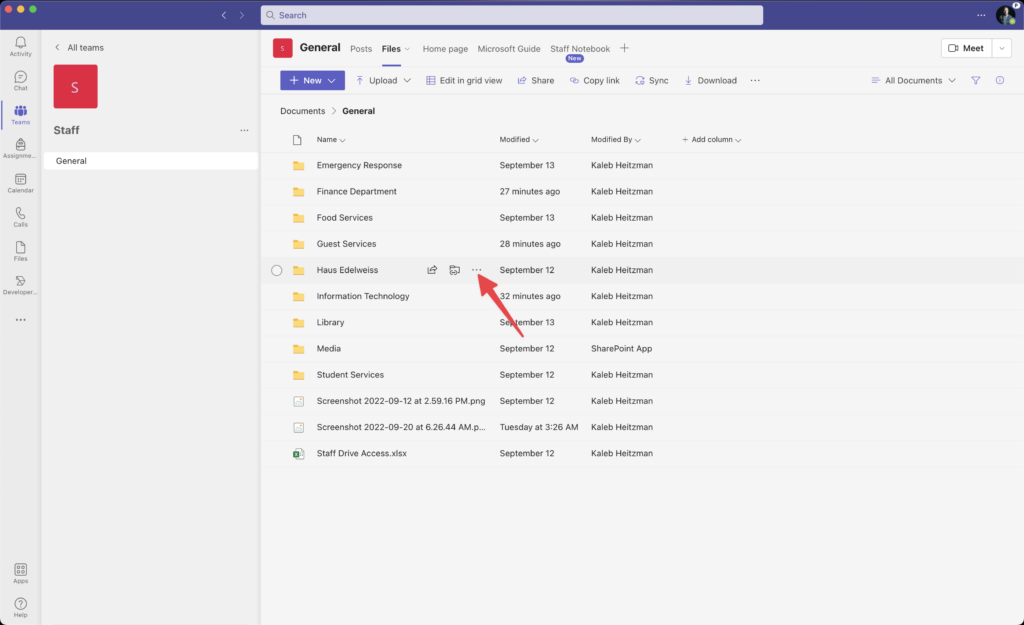Image resolution: width=1024 pixels, height=625 pixels.
Task: Open Haus Edelweiss more actions ellipsis
Action: click(477, 270)
